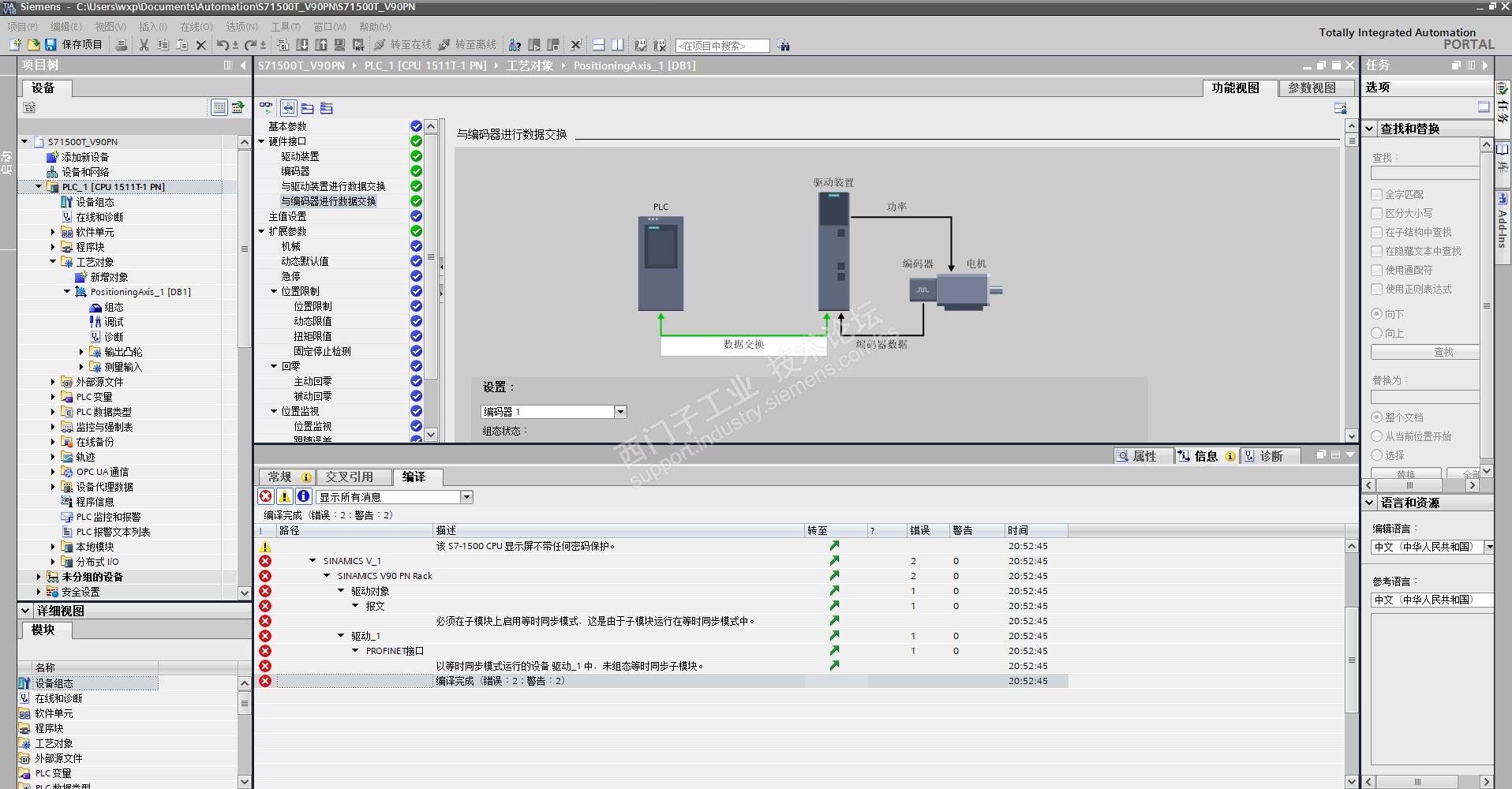Click the Save Project toolbar icon
The width and height of the screenshot is (1512, 789).
tap(51, 45)
